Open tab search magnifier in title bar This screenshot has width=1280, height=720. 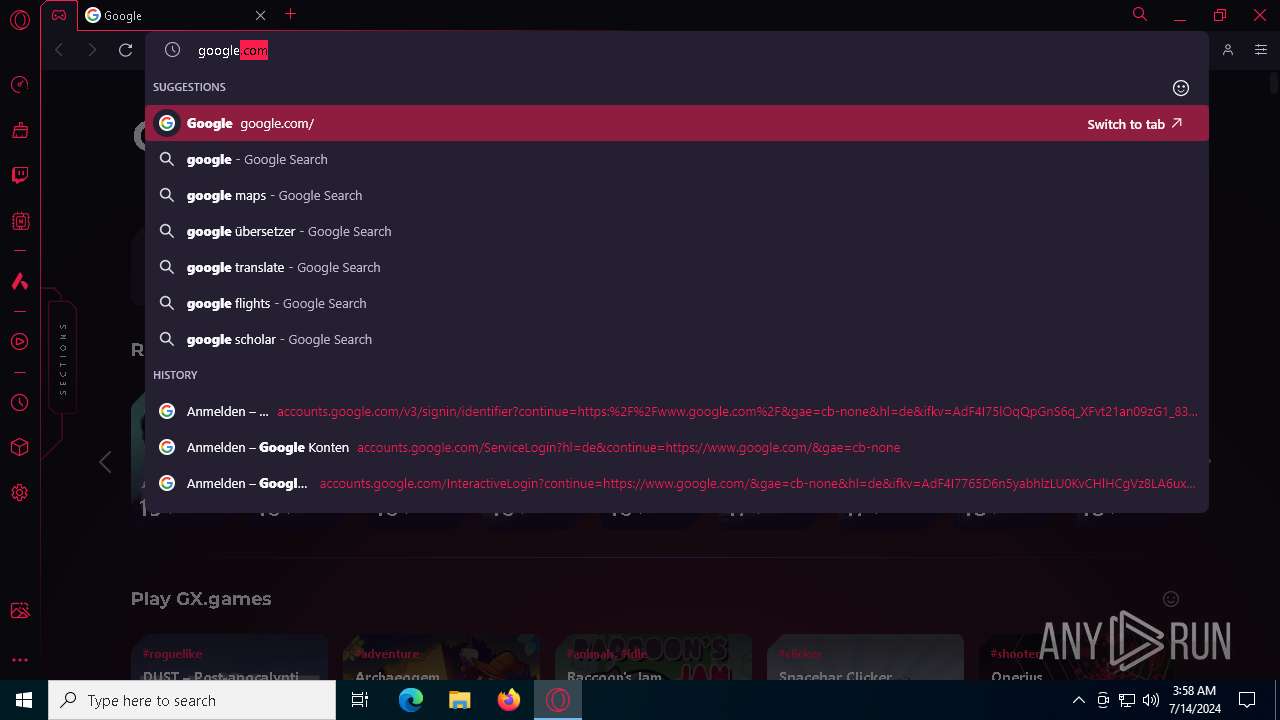[x=1140, y=14]
